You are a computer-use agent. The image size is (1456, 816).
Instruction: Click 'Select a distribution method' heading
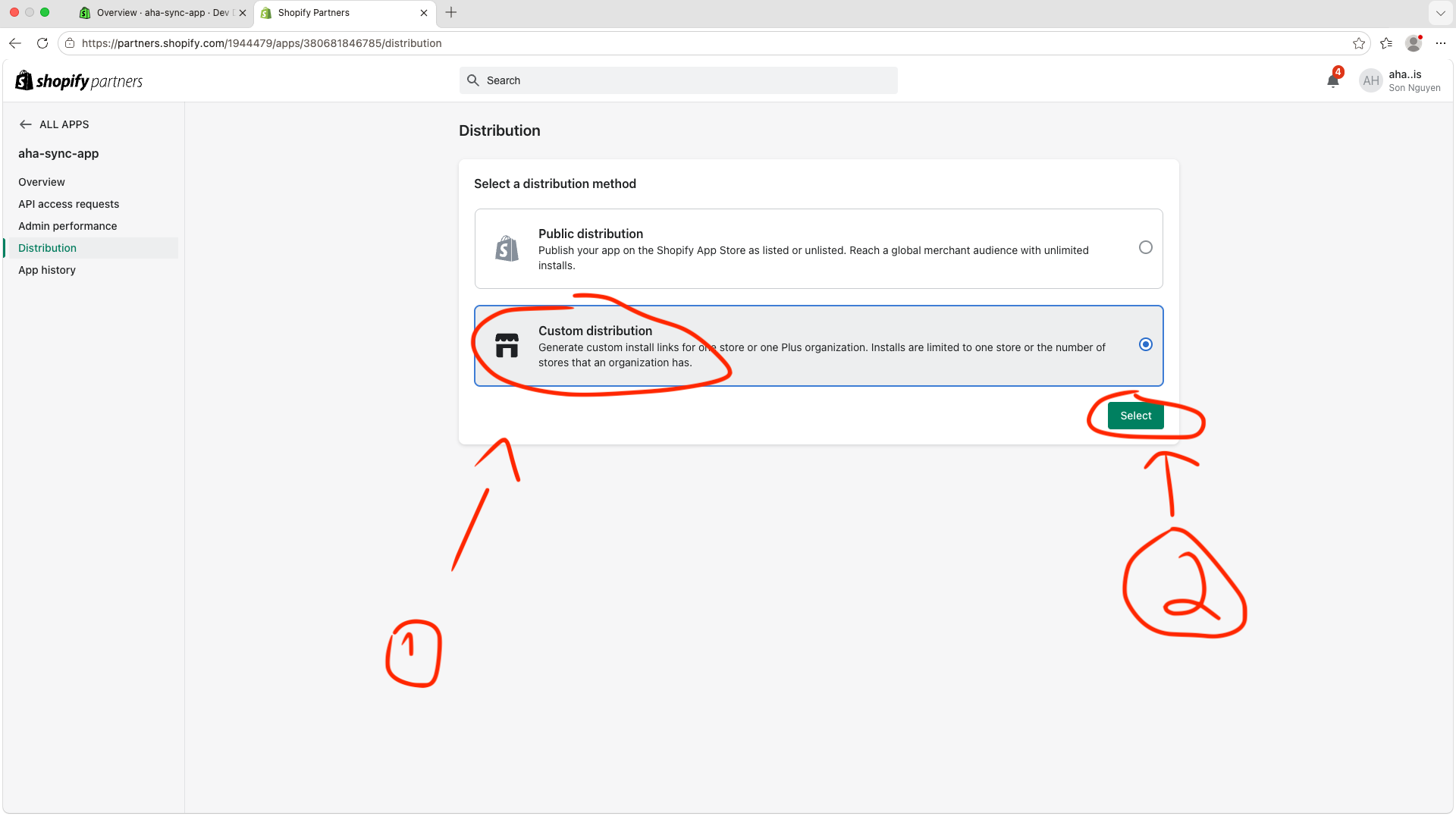pos(555,184)
